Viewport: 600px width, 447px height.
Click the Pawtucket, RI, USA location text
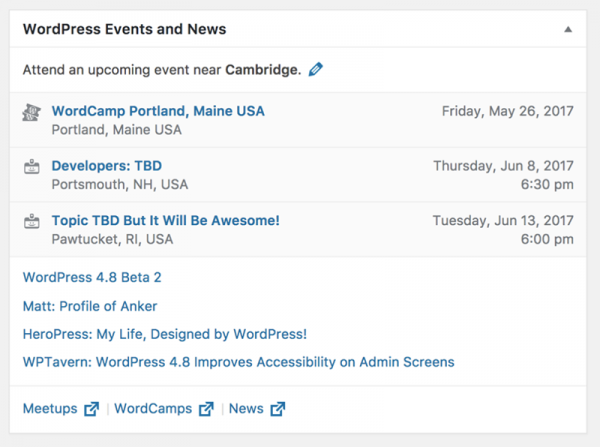pos(112,239)
